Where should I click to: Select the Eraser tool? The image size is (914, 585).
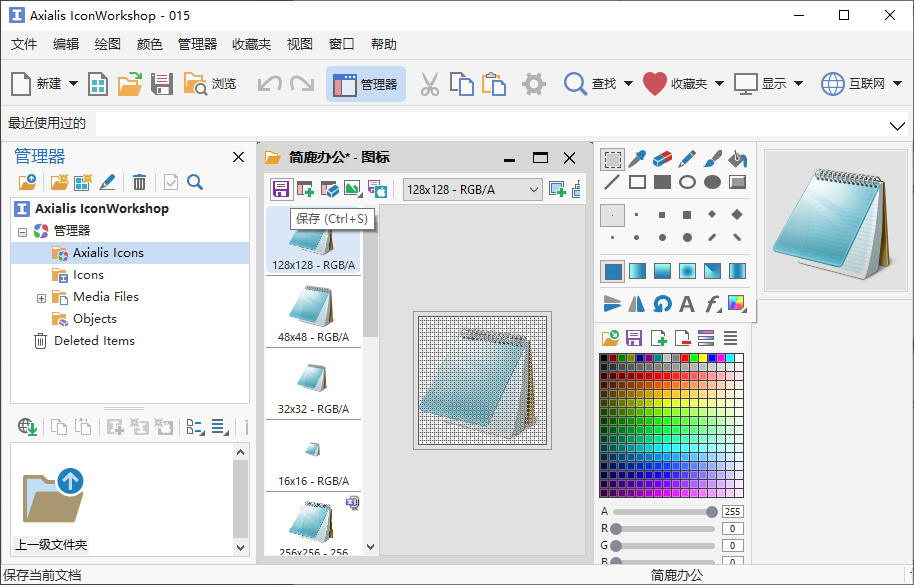tap(662, 159)
